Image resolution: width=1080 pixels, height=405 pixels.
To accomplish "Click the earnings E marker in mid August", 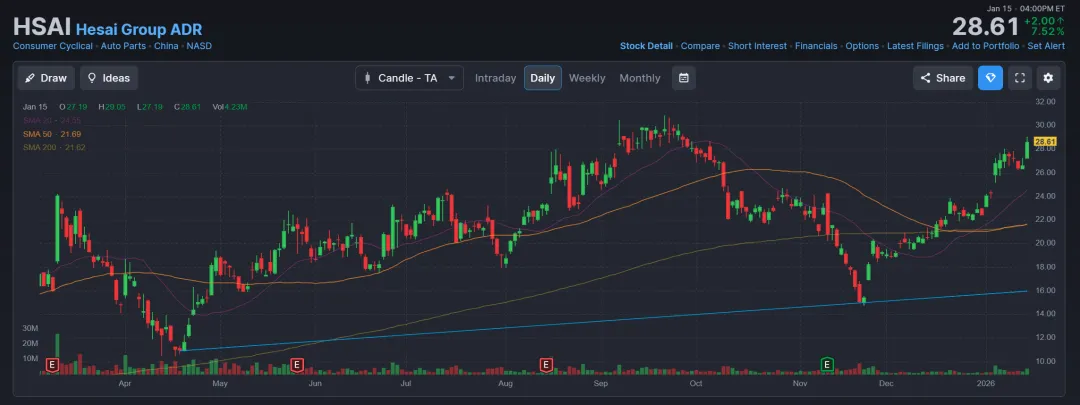I will pos(546,364).
